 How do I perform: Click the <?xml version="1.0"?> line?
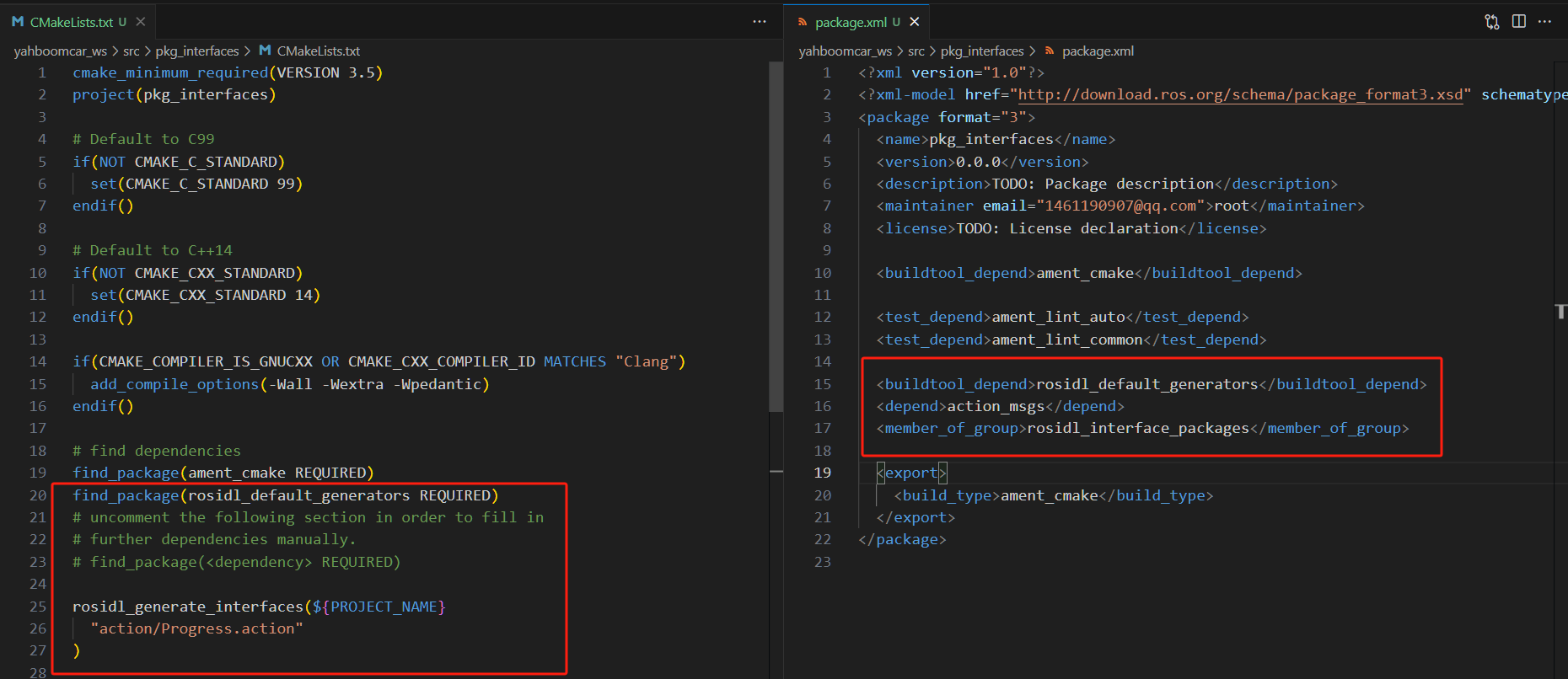click(x=952, y=72)
